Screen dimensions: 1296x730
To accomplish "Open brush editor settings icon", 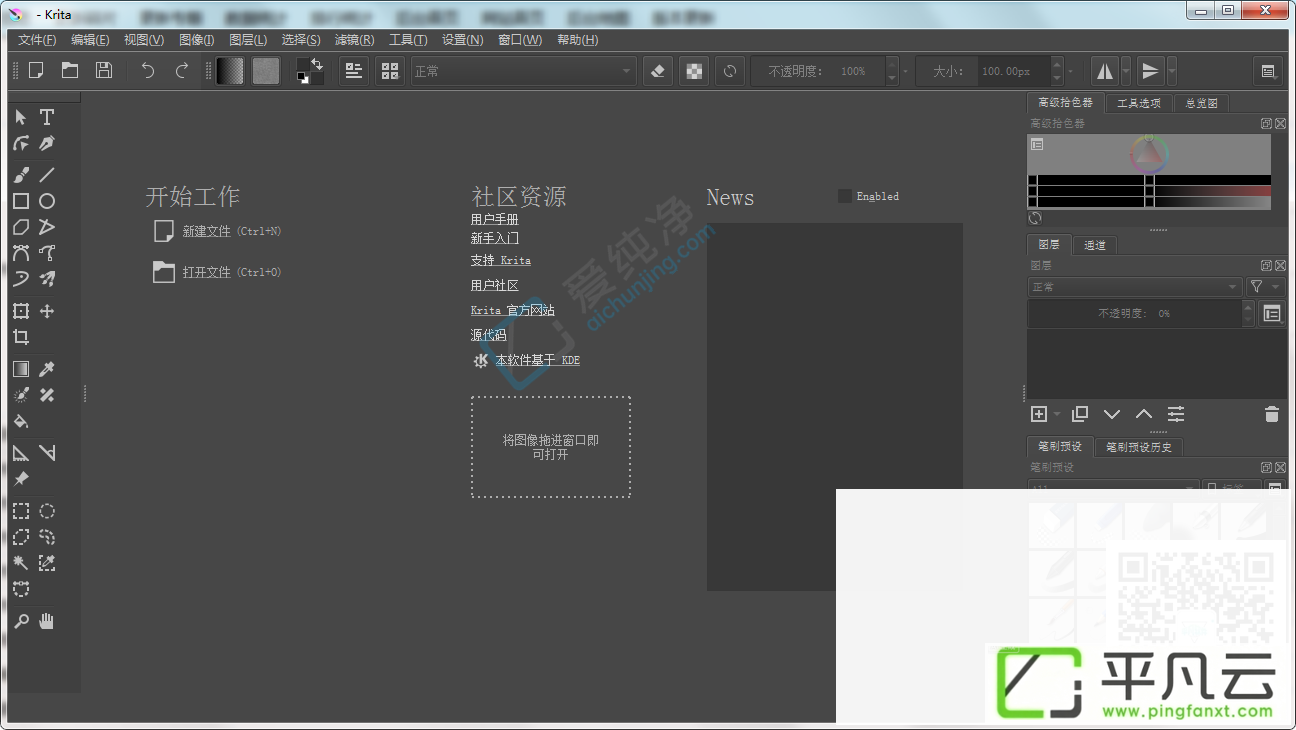I will (354, 71).
